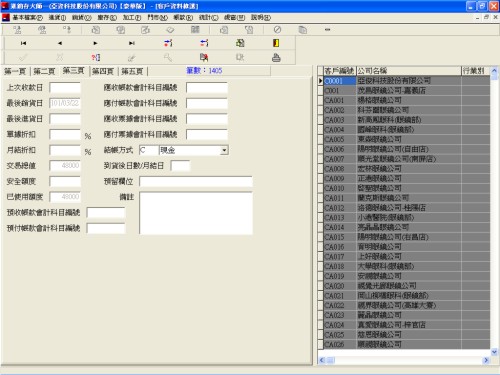This screenshot has height=375, width=500.
Task: Open the 結帳方式 dropdown arrow
Action: click(x=224, y=150)
